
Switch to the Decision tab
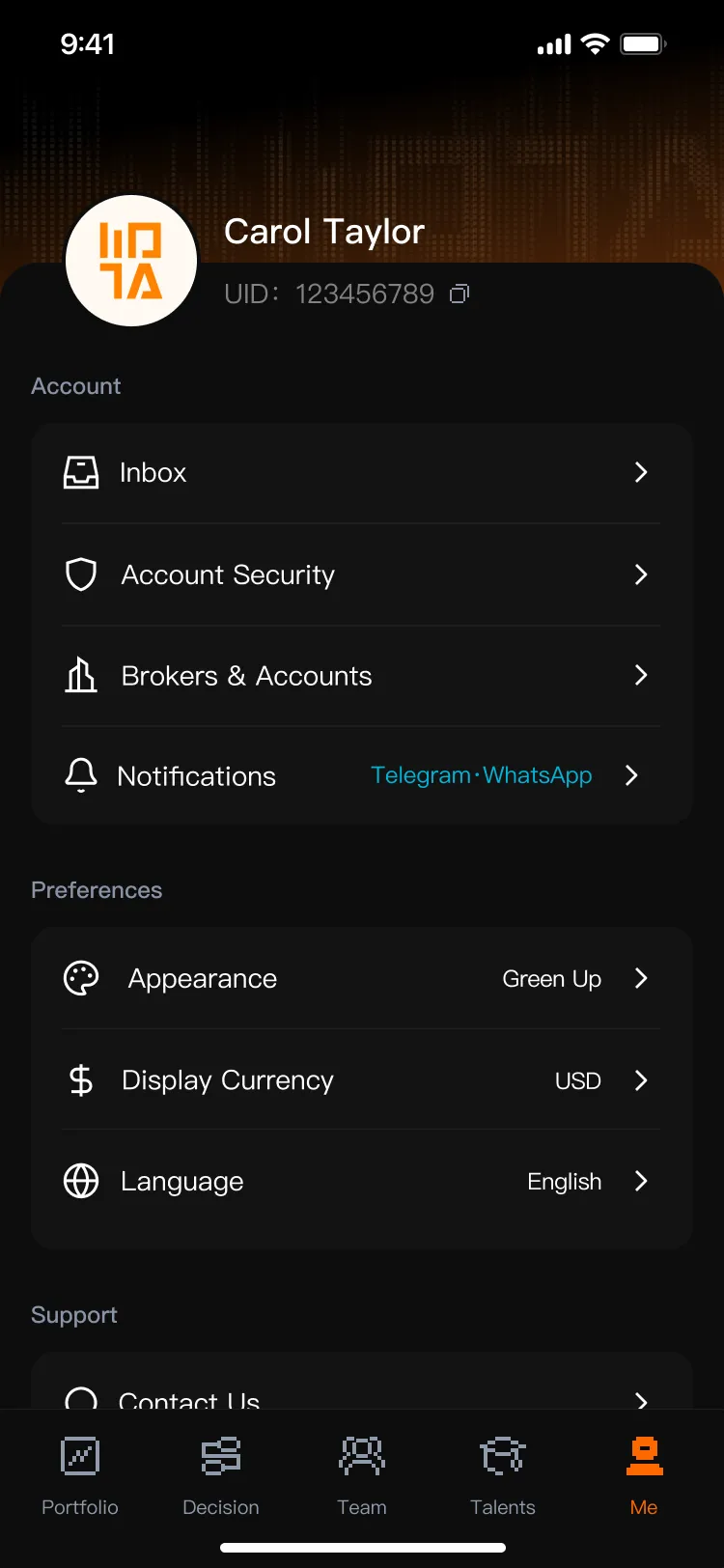click(221, 1476)
